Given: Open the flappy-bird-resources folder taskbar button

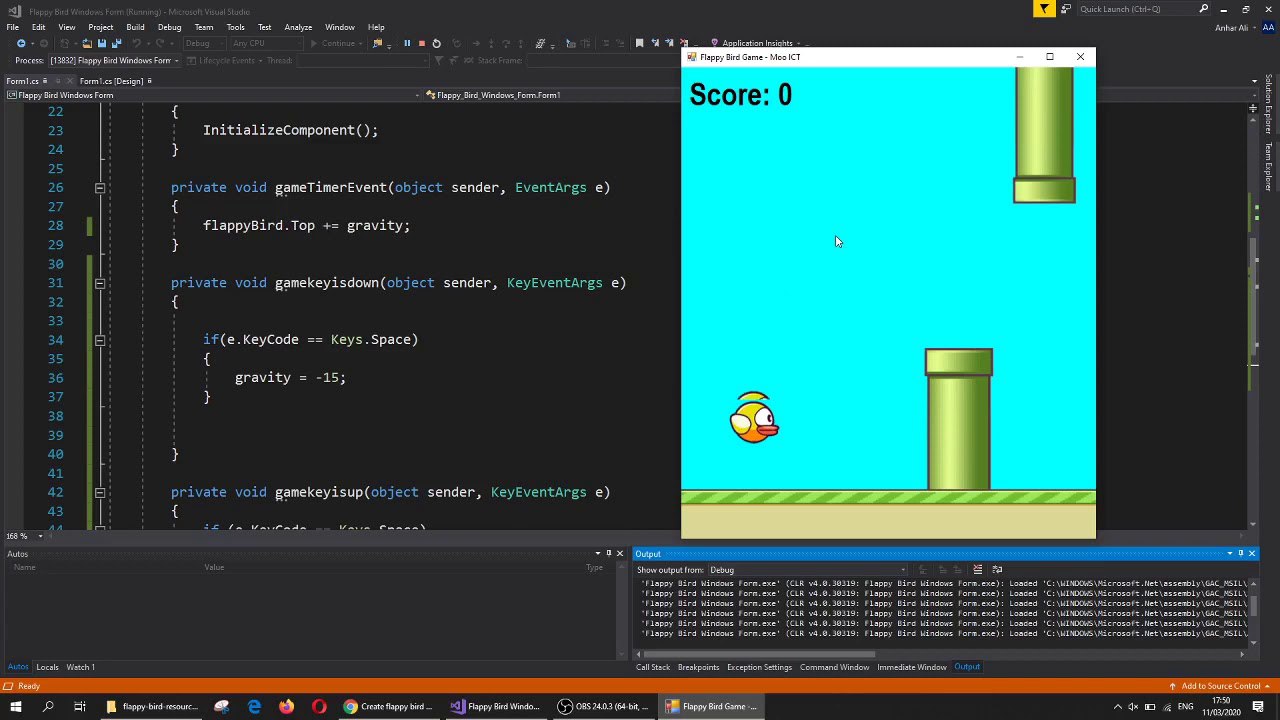Looking at the screenshot, I should coord(152,706).
